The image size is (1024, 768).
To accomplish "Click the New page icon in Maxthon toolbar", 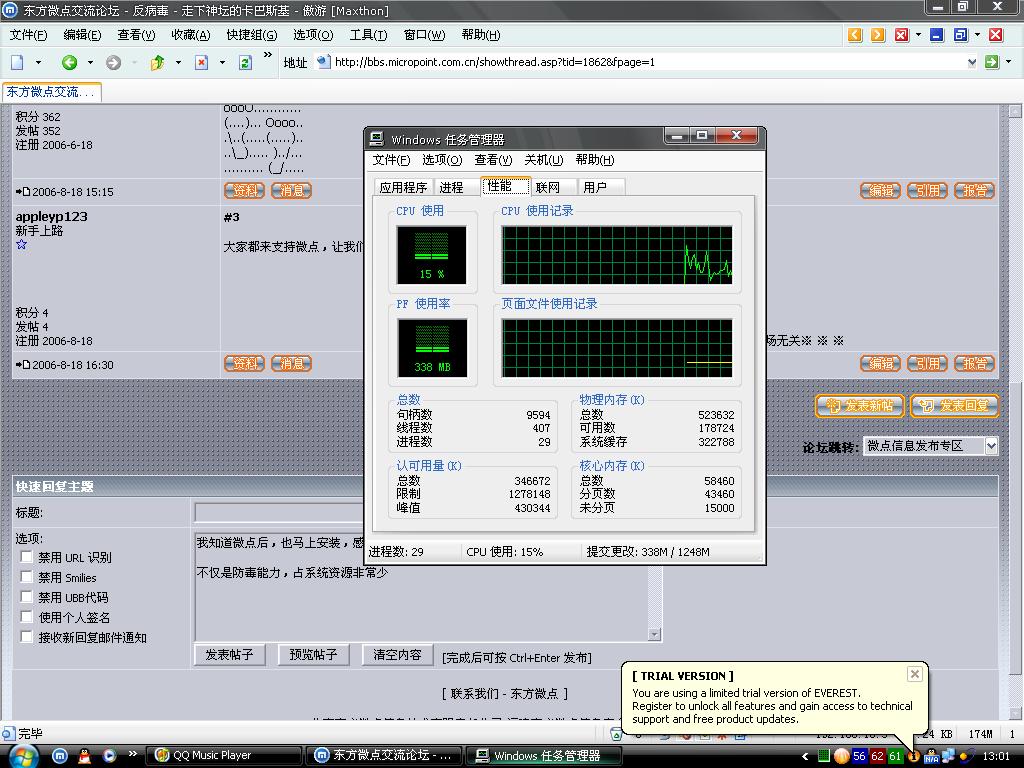I will [x=18, y=63].
